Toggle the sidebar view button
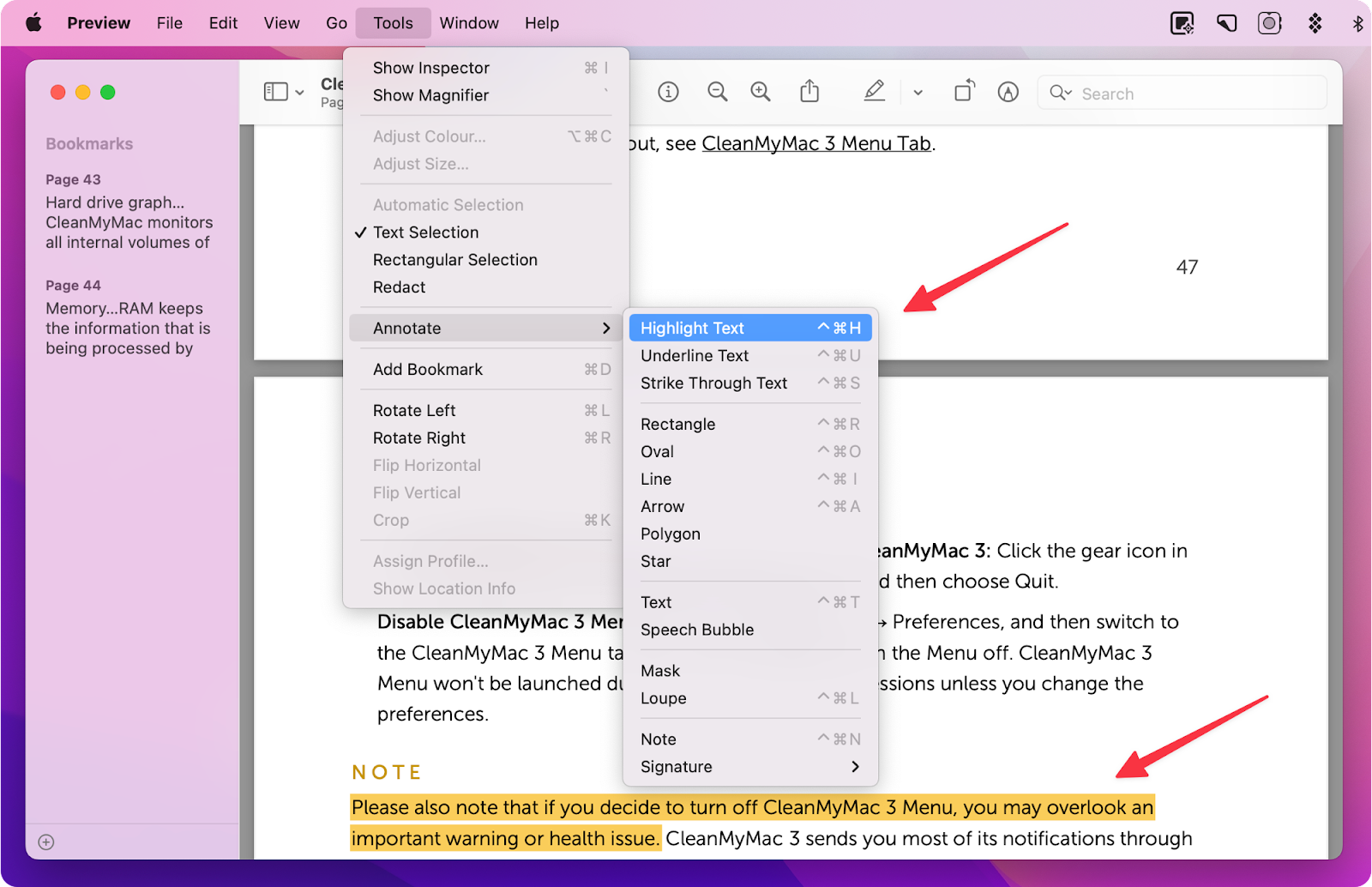This screenshot has width=1372, height=887. (x=276, y=92)
